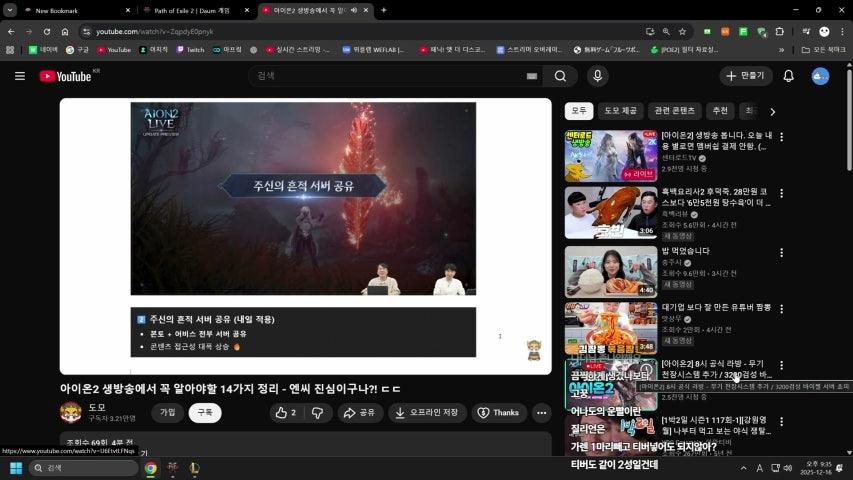Open options menu for 흑백요리사2 video
Image resolution: width=853 pixels, height=480 pixels.
pos(781,195)
